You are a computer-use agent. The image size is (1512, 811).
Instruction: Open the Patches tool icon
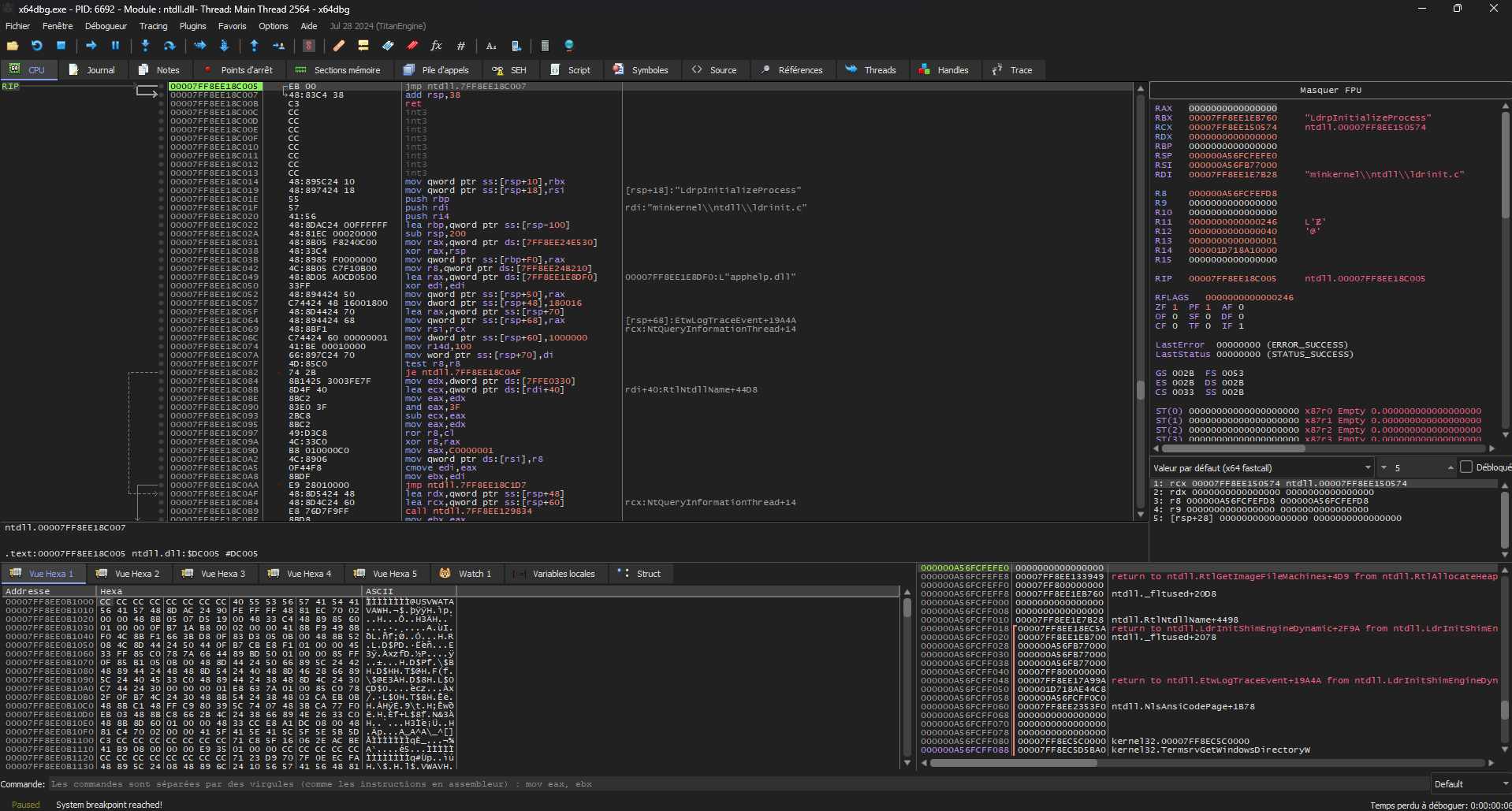338,46
